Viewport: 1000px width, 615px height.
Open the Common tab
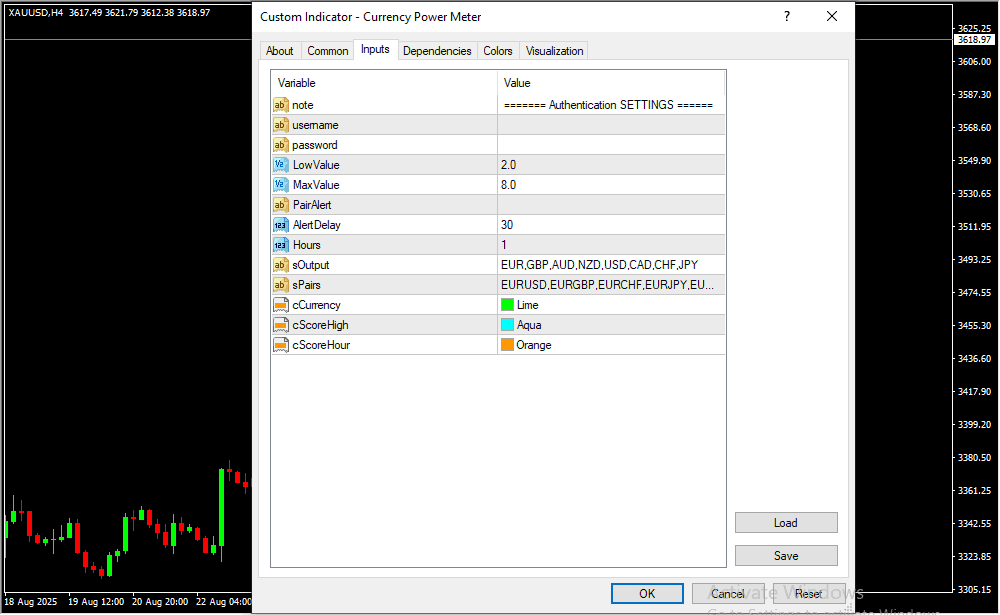pyautogui.click(x=328, y=51)
